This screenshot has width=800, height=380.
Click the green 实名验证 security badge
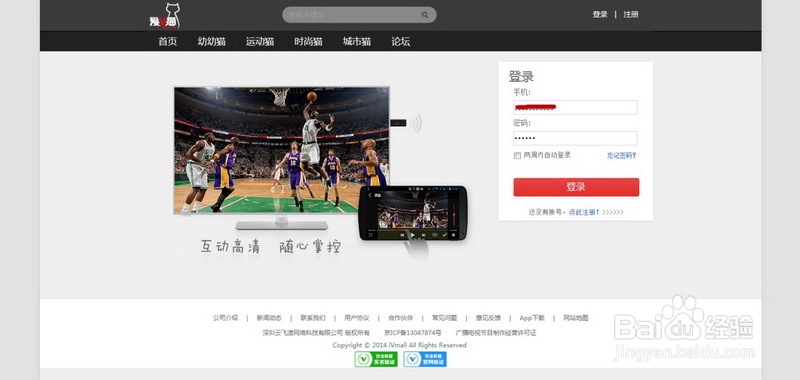(x=376, y=359)
